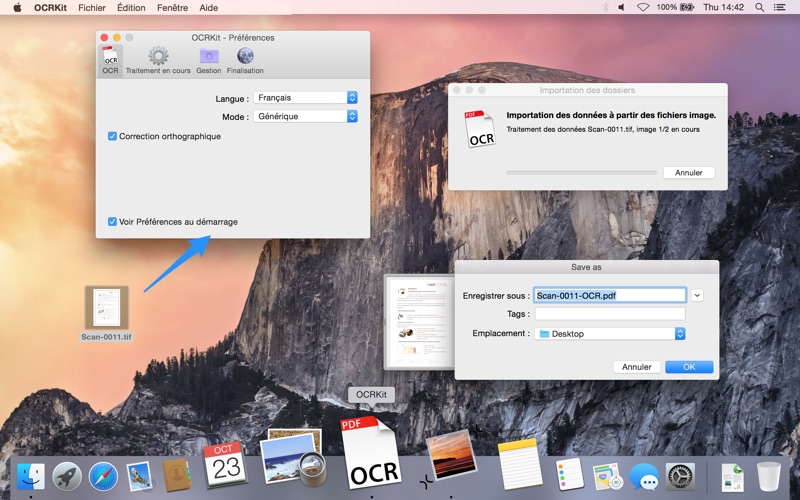Image resolution: width=800 pixels, height=500 pixels.
Task: Select the Scan-0011.tif file on the desktop
Action: 107,313
